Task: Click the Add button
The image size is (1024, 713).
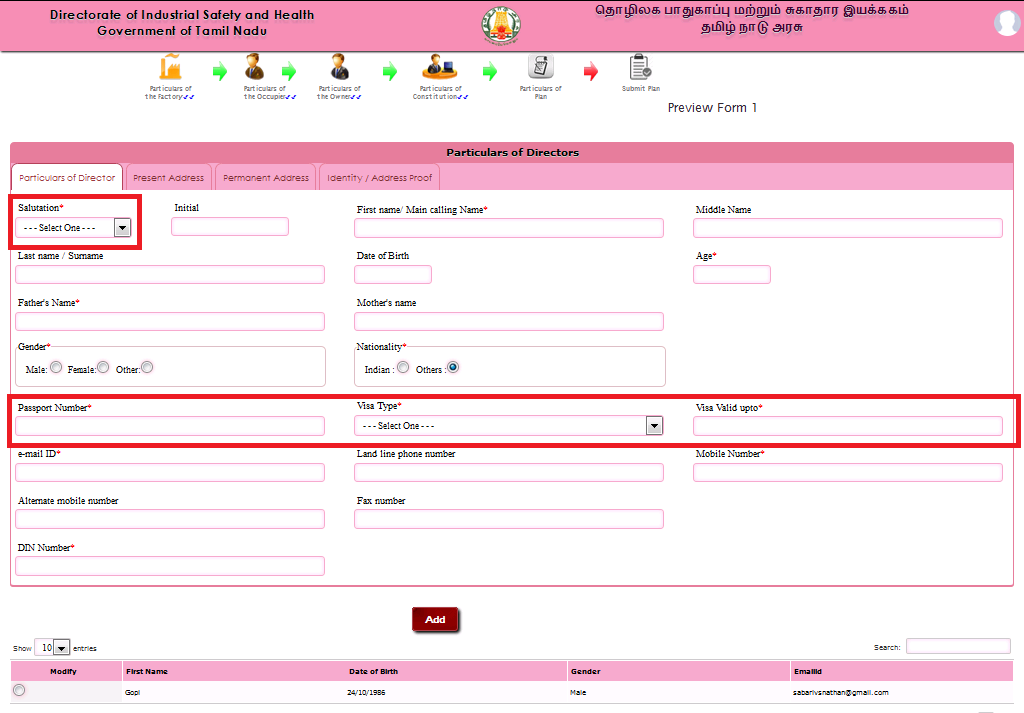Action: click(x=435, y=620)
